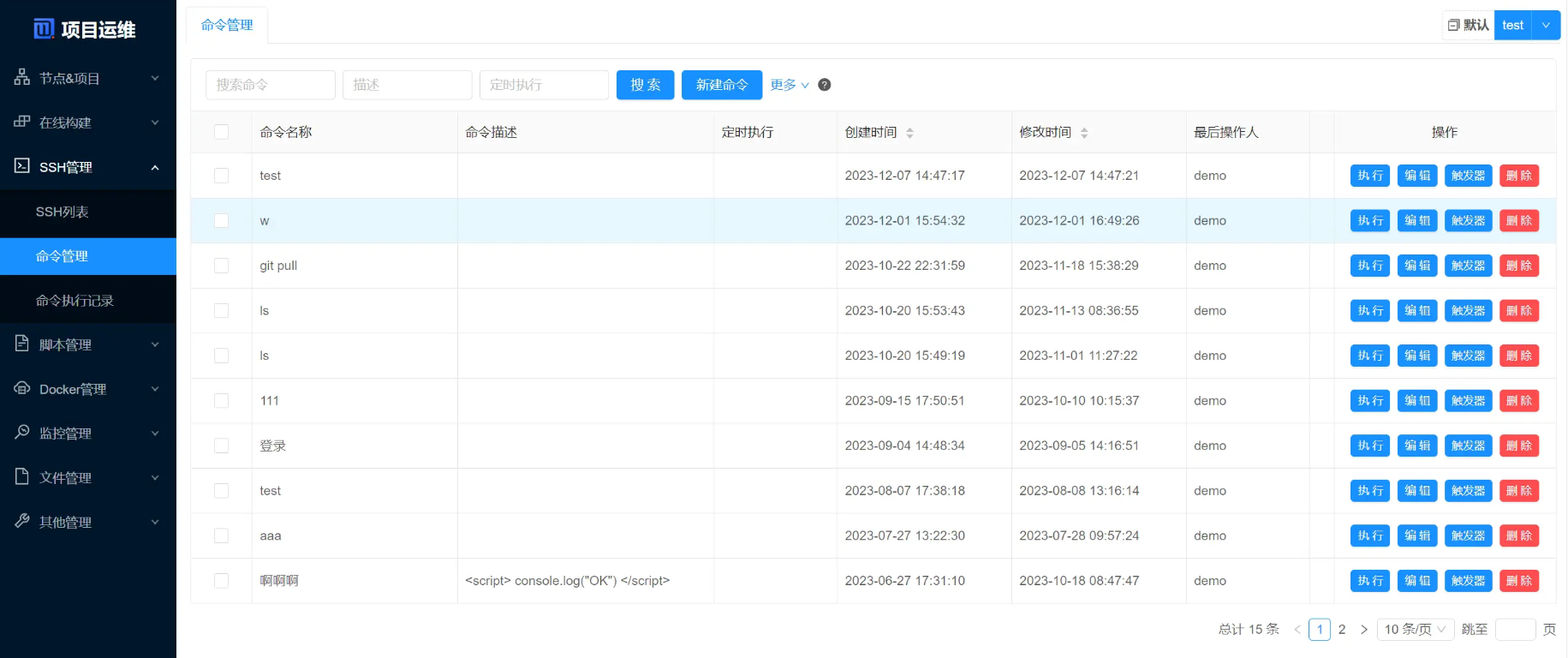Focus the 搜索命令 input field
Image resolution: width=1568 pixels, height=658 pixels.
(271, 85)
